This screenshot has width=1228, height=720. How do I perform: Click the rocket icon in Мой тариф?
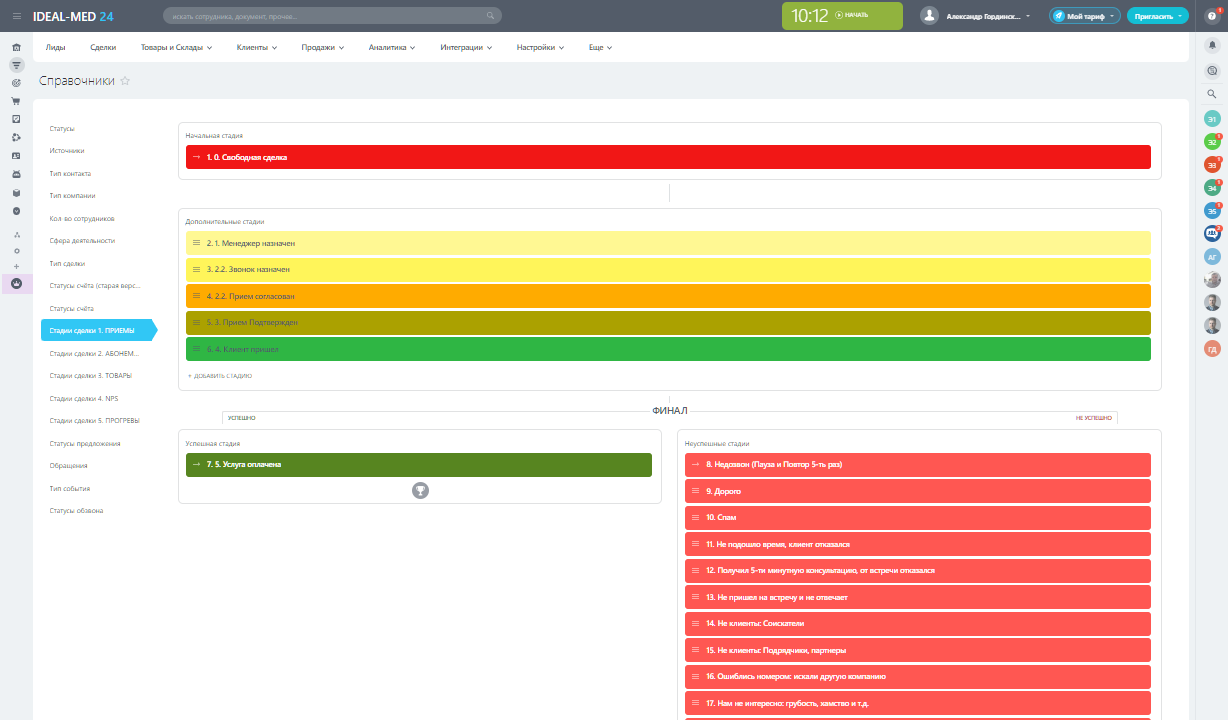pyautogui.click(x=1059, y=16)
